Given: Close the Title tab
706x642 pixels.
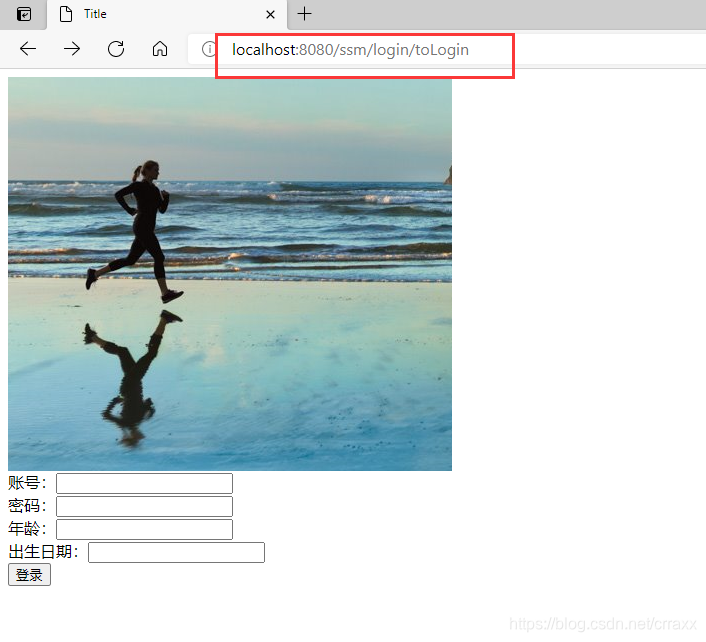Looking at the screenshot, I should coord(270,14).
